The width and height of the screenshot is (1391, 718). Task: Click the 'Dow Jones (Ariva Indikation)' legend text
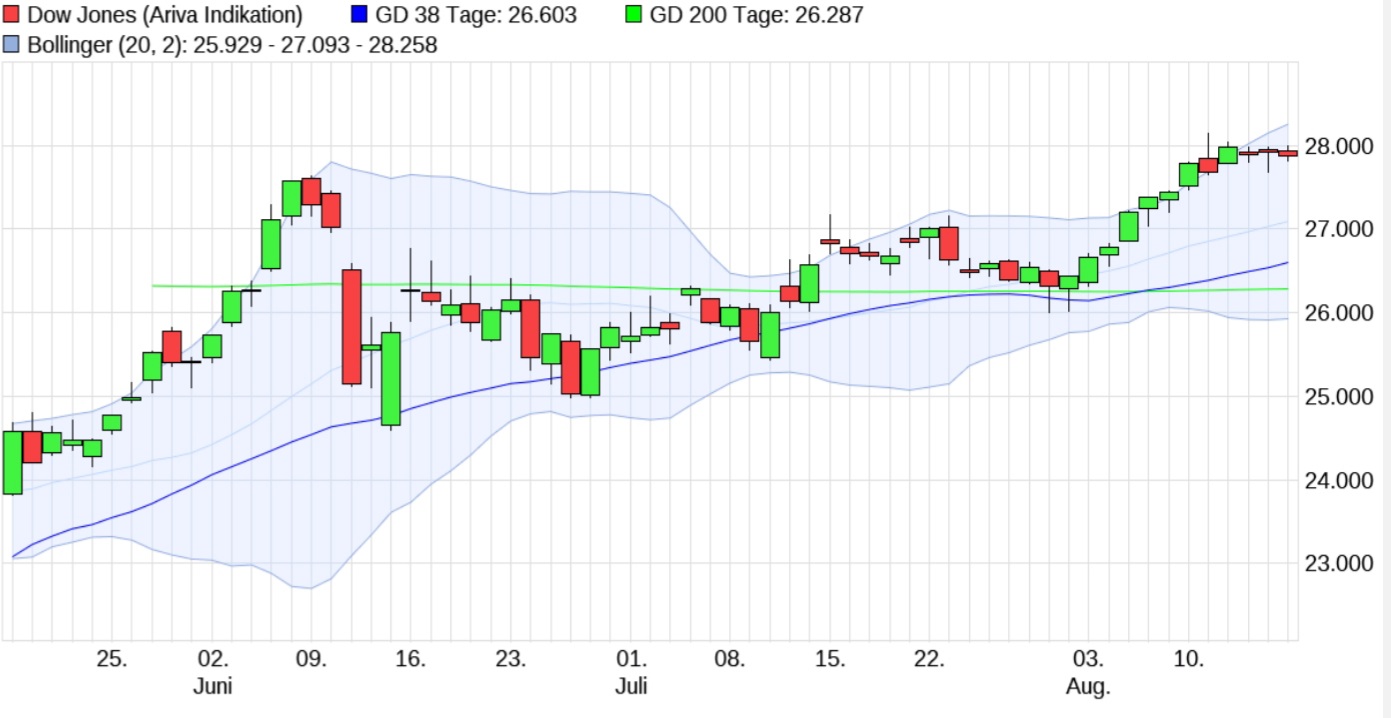165,15
